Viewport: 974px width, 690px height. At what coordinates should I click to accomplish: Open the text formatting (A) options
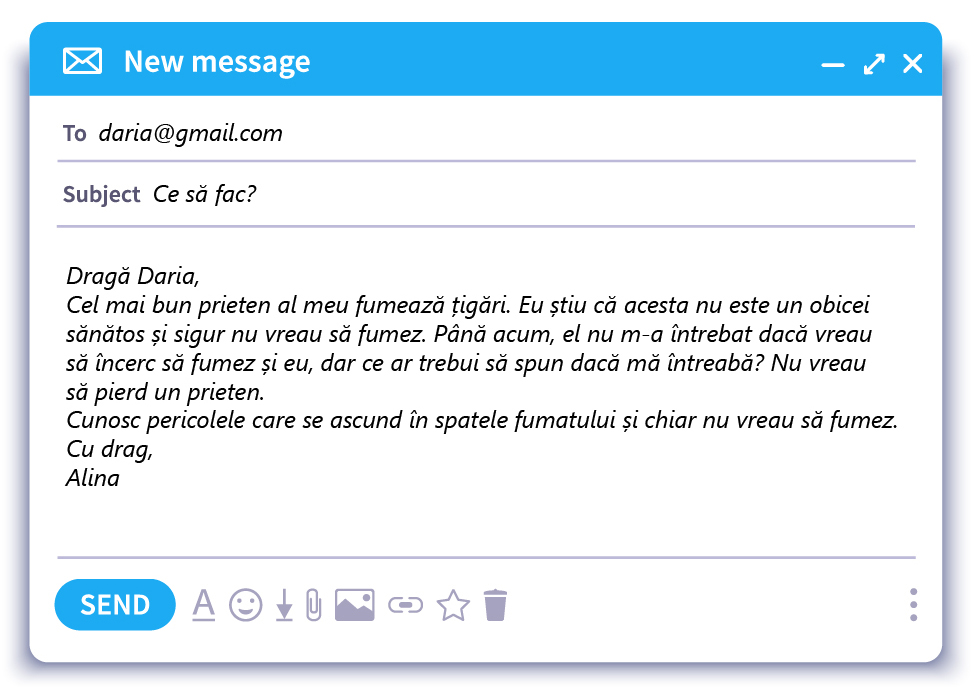[x=203, y=604]
